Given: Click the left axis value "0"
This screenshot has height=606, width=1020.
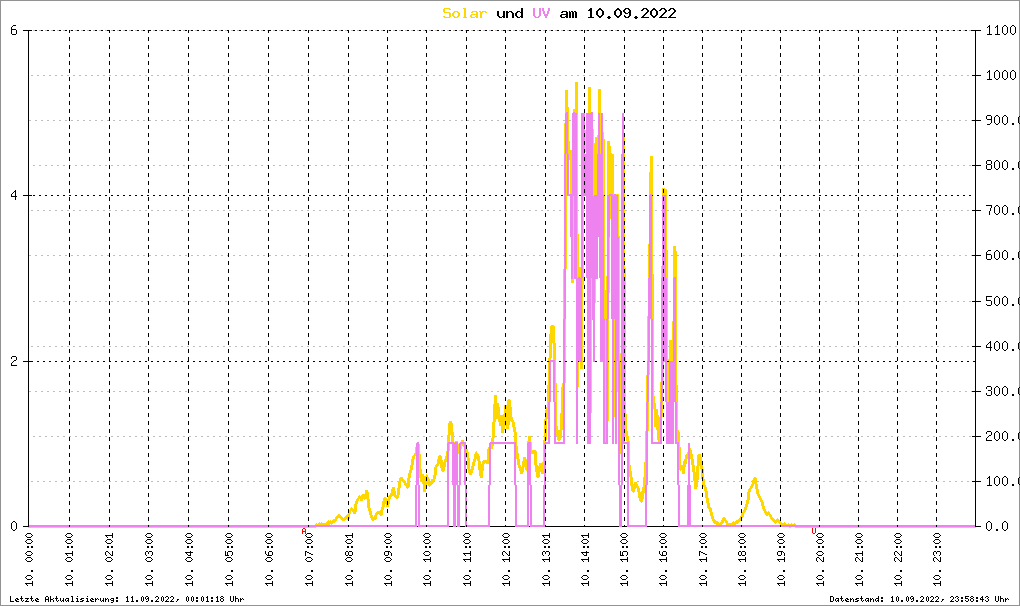Looking at the screenshot, I should coord(14,526).
